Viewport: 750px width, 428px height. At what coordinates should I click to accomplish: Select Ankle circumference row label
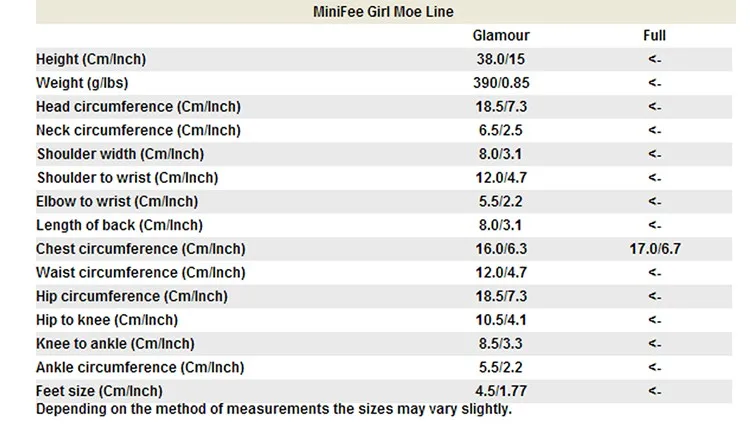140,367
